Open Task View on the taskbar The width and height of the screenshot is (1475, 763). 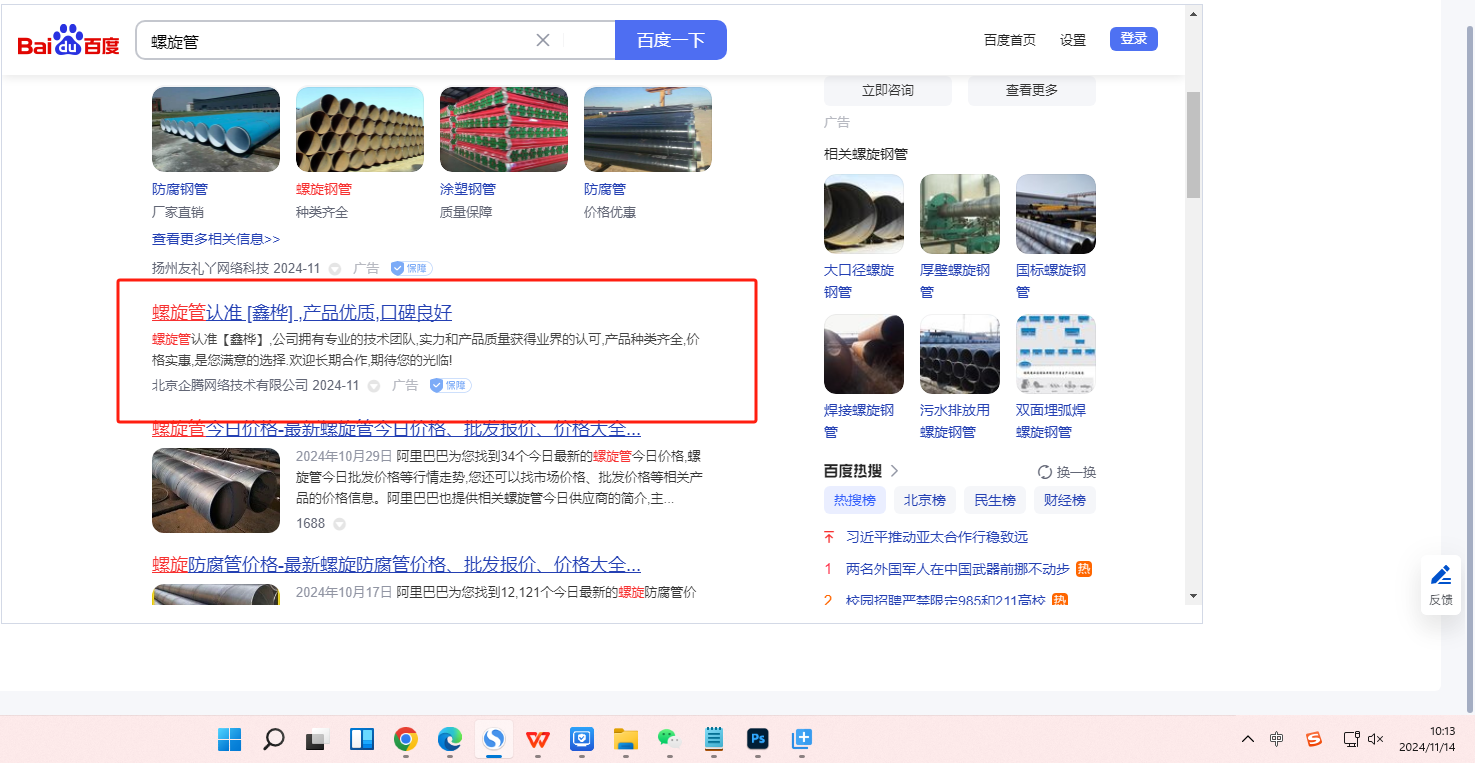pos(318,739)
